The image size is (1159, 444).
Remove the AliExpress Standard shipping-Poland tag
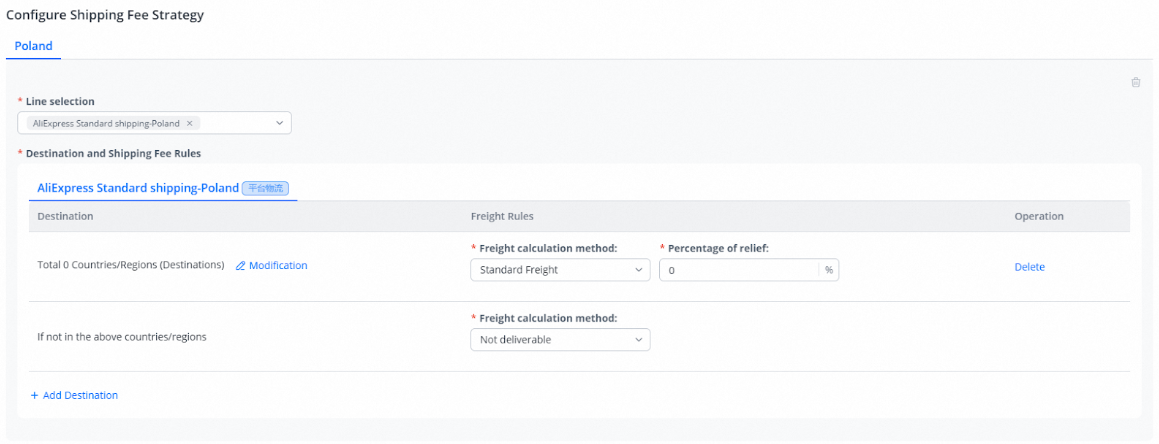[189, 123]
